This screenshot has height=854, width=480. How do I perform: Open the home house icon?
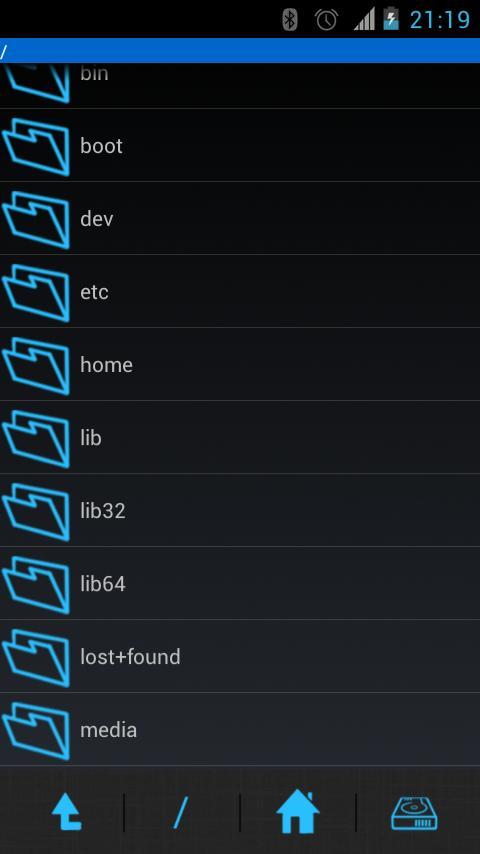coord(297,812)
